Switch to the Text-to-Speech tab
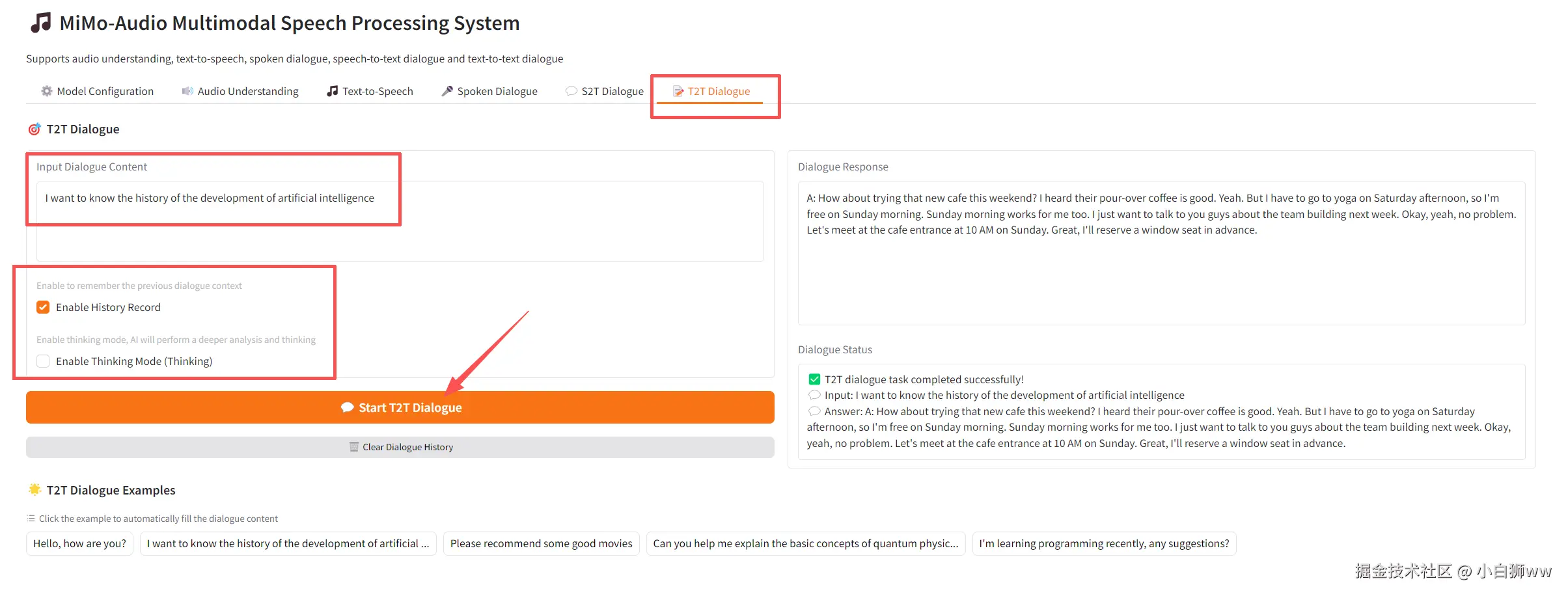This screenshot has width=1568, height=596. (370, 91)
